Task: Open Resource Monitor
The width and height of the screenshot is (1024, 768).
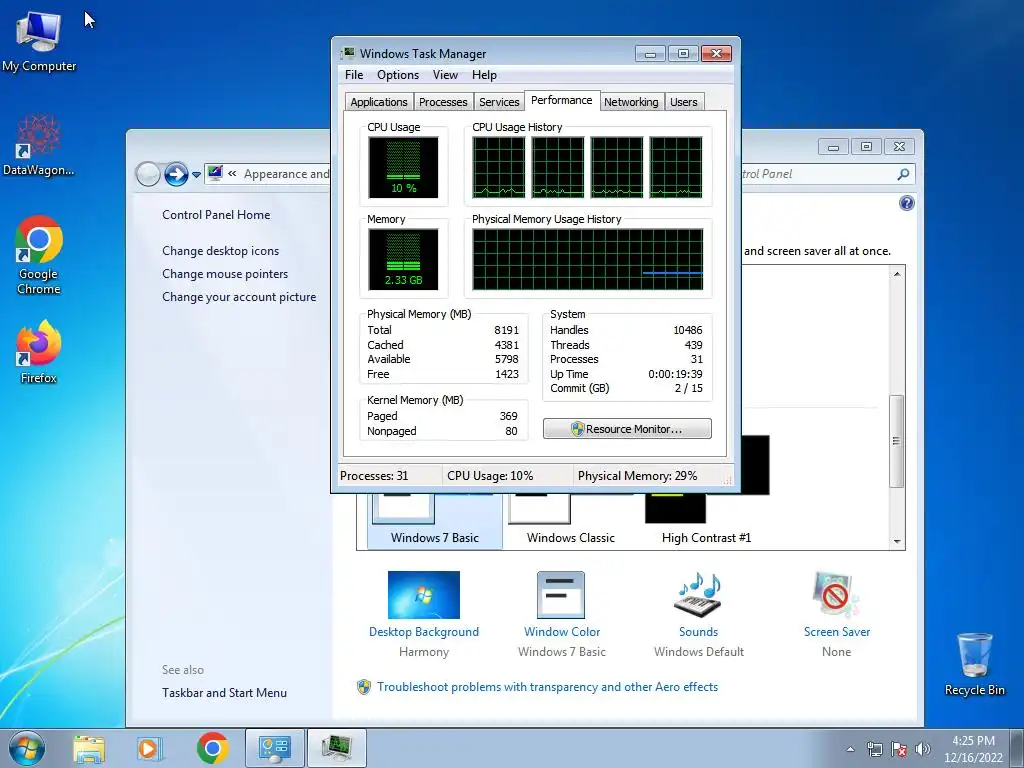Action: (x=627, y=429)
